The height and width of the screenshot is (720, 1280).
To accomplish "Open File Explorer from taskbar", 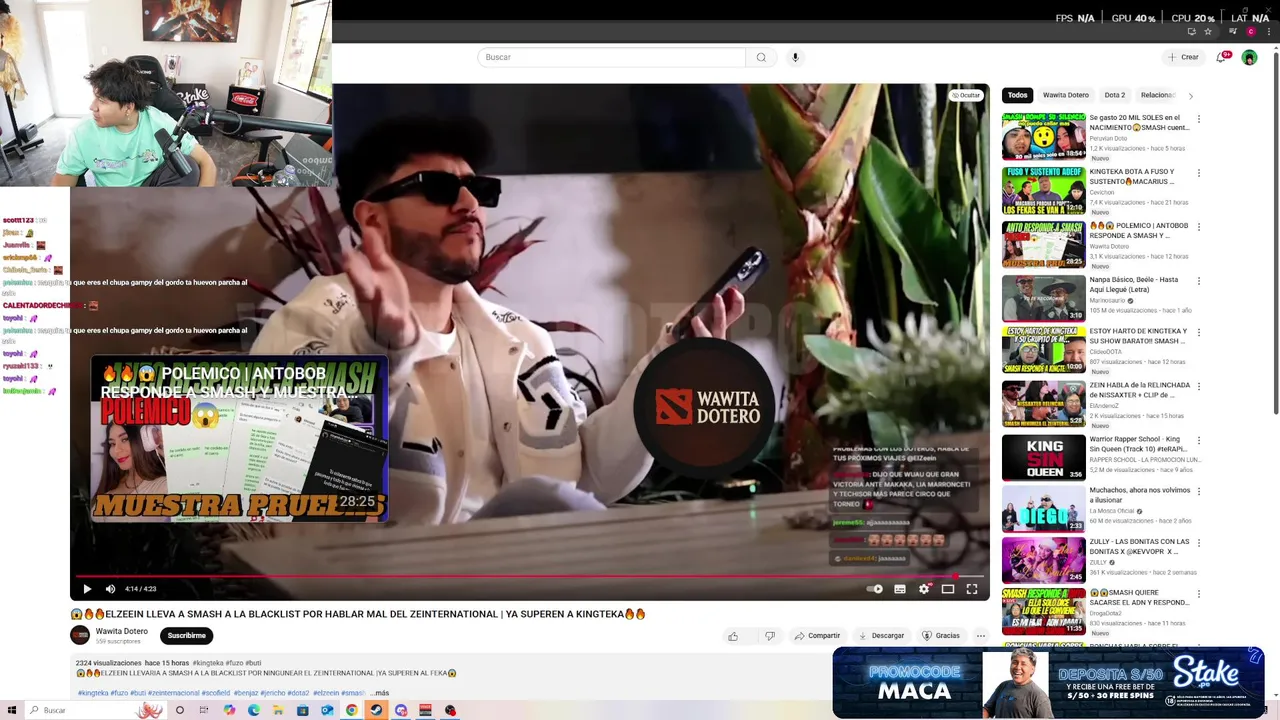I will tap(278, 710).
